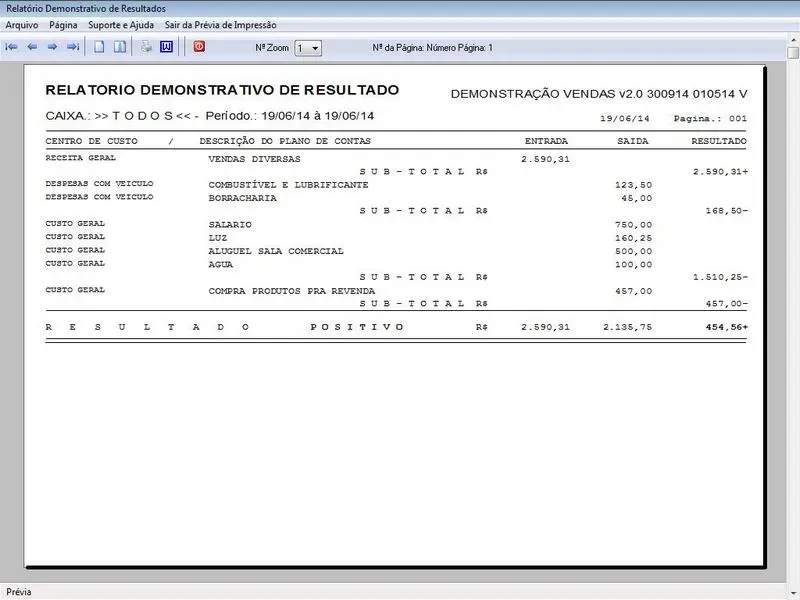Click the vertical scrollbar on the right
This screenshot has width=800, height=600.
point(793,300)
